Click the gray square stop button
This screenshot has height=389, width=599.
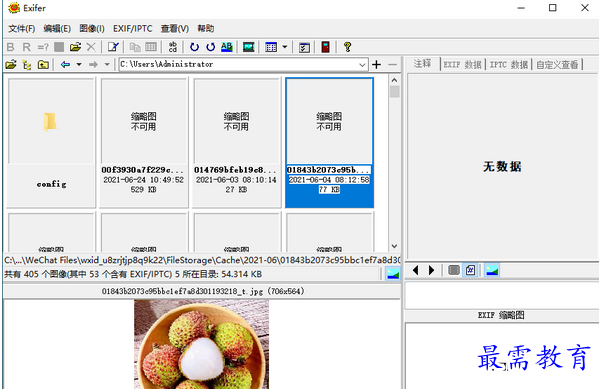59,47
